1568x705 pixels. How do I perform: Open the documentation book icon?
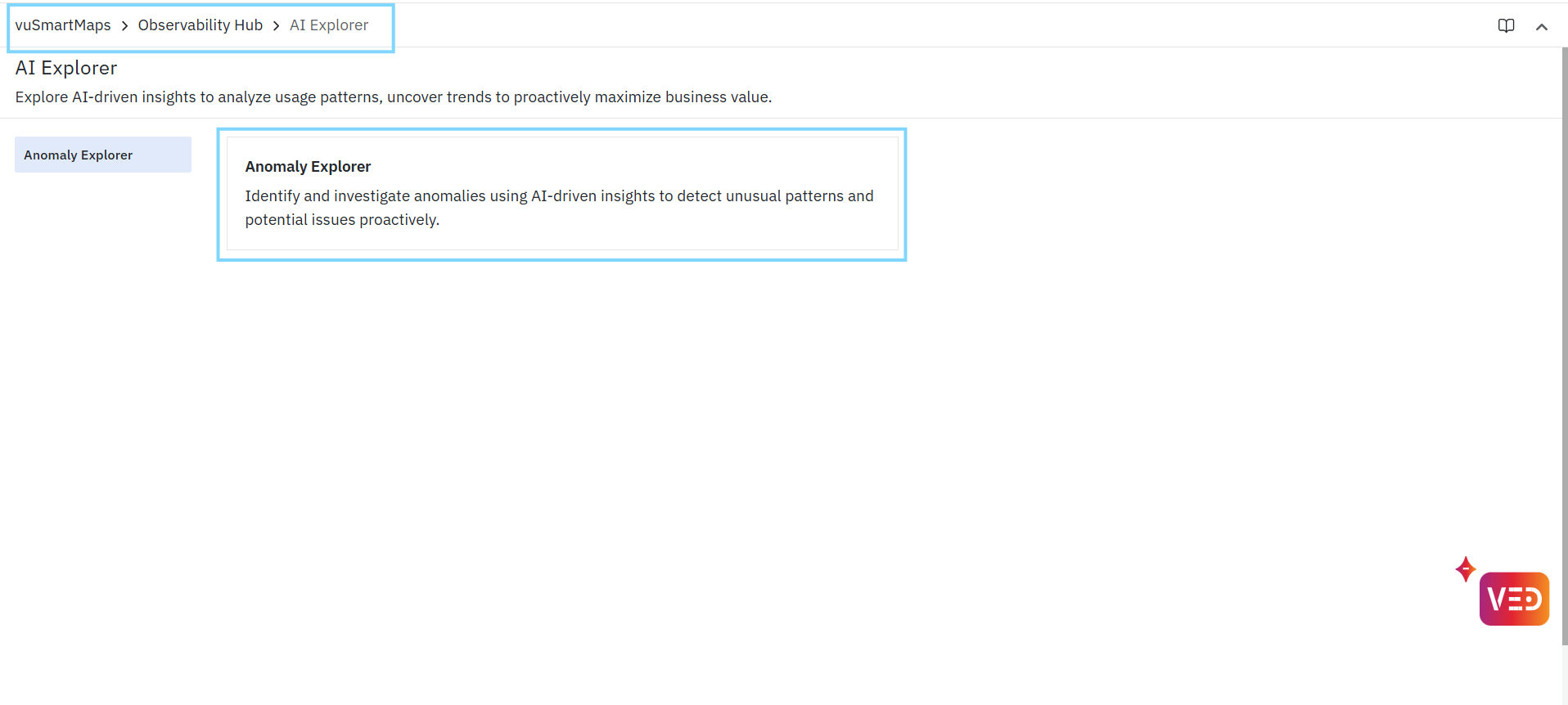coord(1506,25)
